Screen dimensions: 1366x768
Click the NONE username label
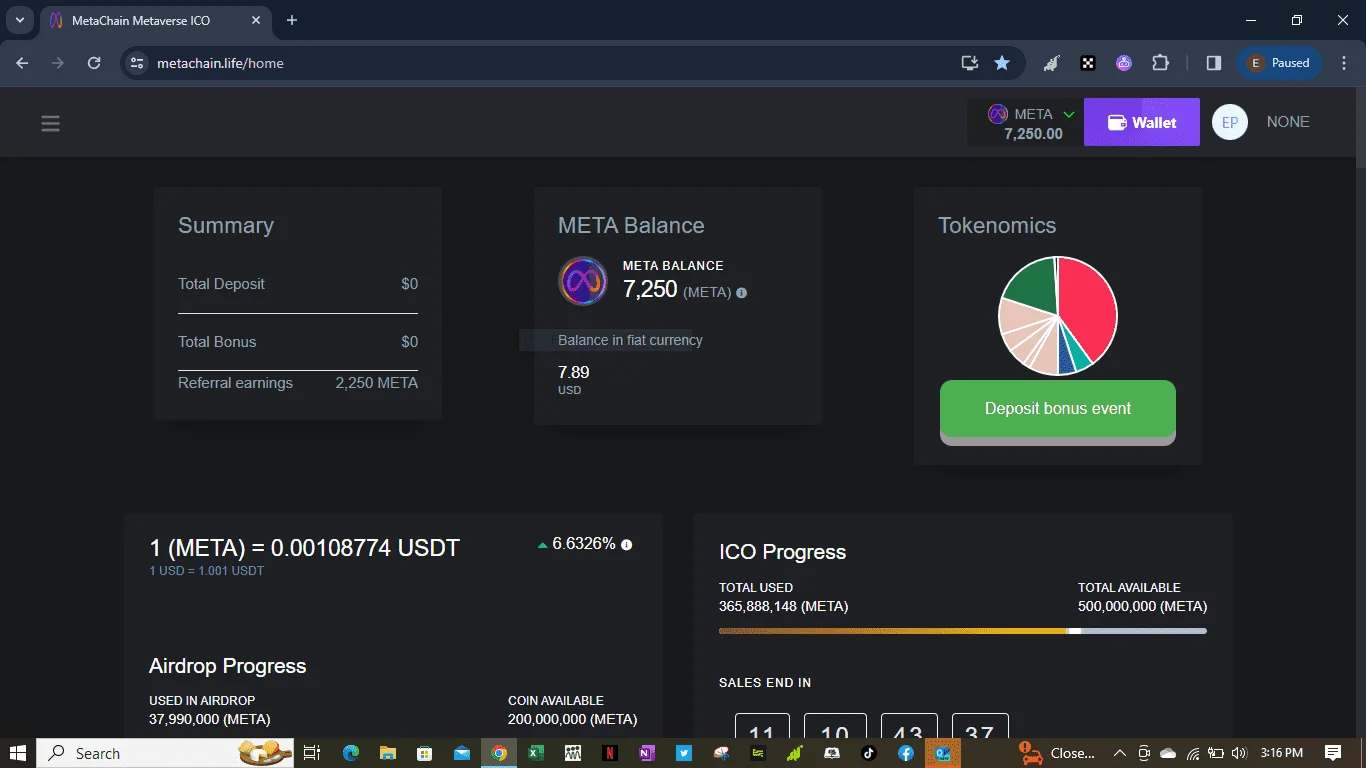pos(1288,122)
